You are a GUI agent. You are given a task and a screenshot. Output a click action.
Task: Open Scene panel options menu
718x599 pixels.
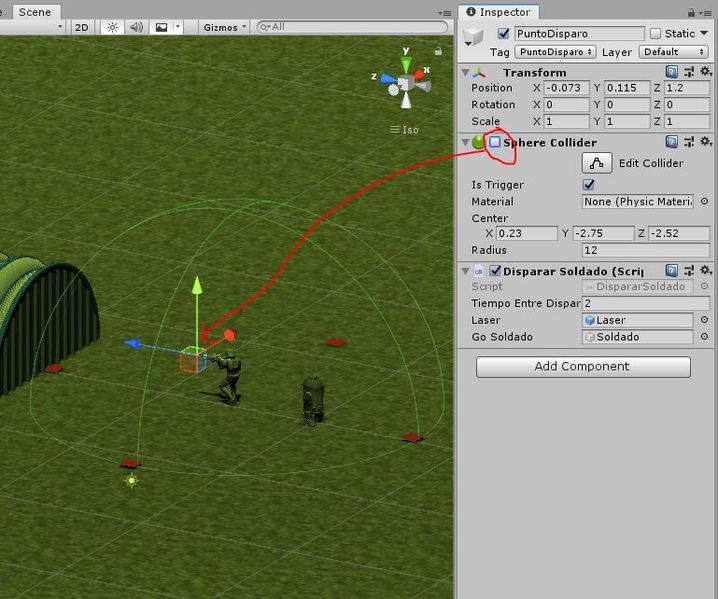coord(444,13)
